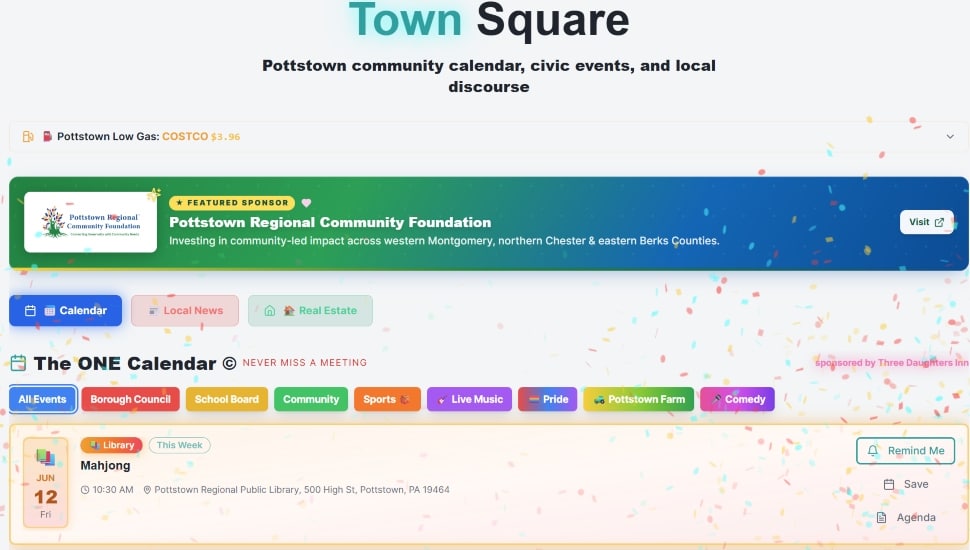970x550 pixels.
Task: Click the books icon on date tile
Action: pos(45,457)
